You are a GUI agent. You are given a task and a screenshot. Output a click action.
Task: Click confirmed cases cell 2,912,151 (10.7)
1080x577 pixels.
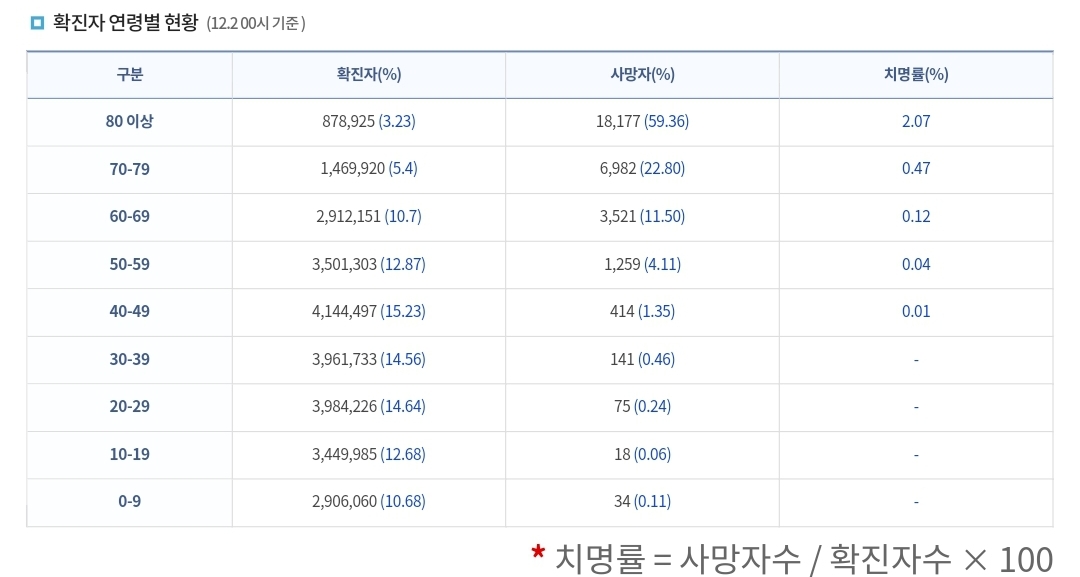click(368, 216)
